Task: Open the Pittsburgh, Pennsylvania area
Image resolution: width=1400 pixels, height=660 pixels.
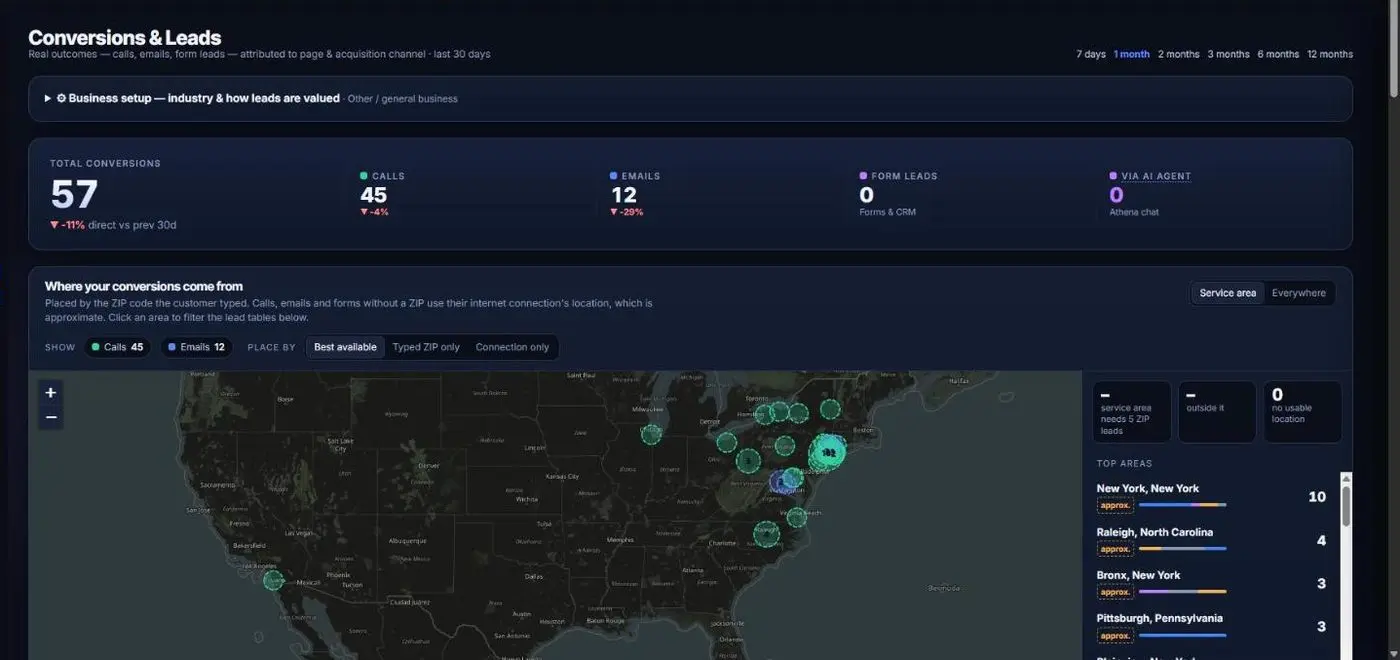Action: click(1212, 627)
